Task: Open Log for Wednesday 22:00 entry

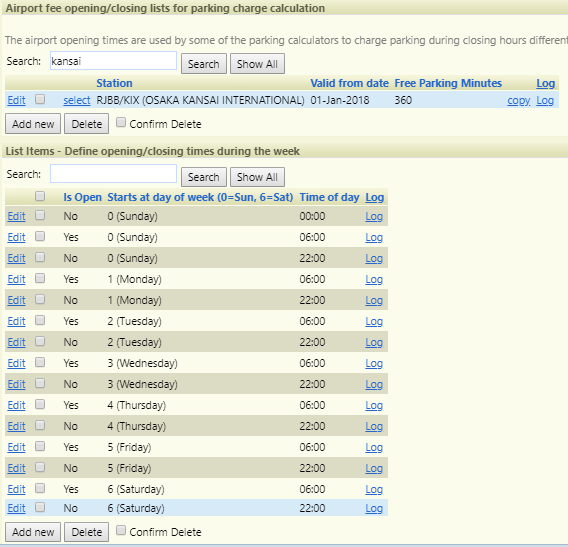Action: [374, 384]
